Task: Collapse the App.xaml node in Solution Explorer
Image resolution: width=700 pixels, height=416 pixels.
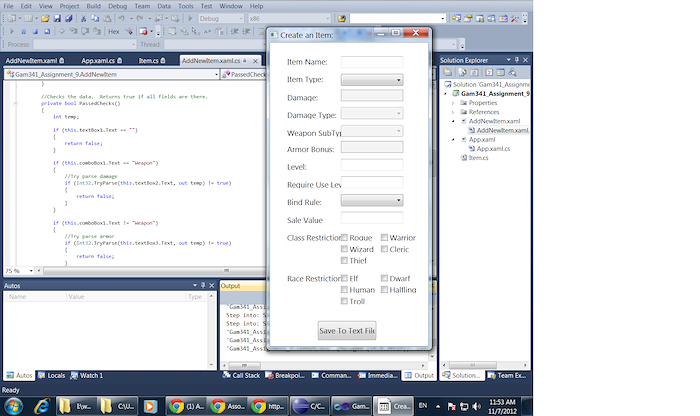Action: pyautogui.click(x=453, y=139)
